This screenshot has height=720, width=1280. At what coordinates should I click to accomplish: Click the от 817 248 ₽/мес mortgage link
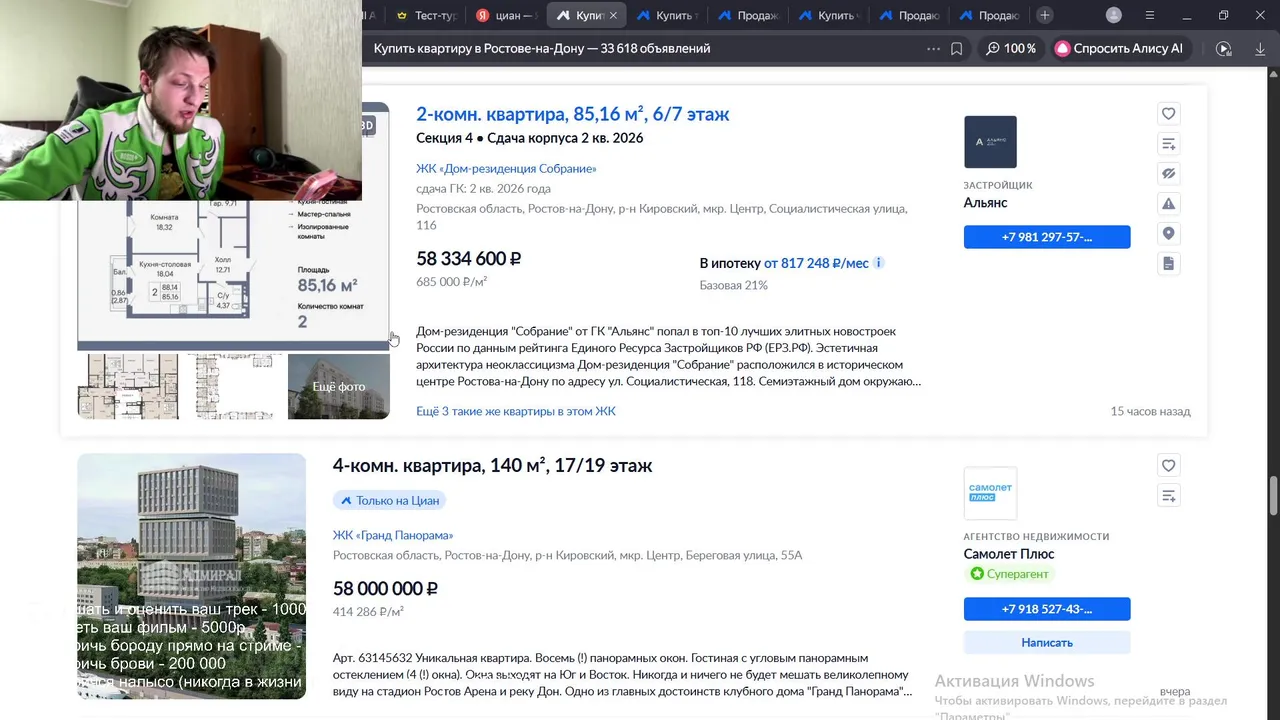pos(816,263)
